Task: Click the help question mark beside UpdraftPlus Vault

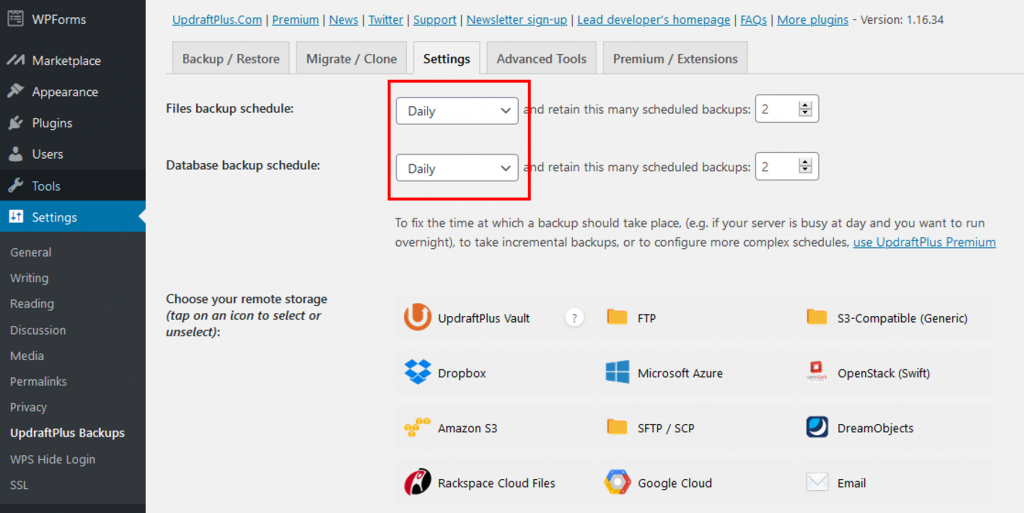Action: point(574,318)
